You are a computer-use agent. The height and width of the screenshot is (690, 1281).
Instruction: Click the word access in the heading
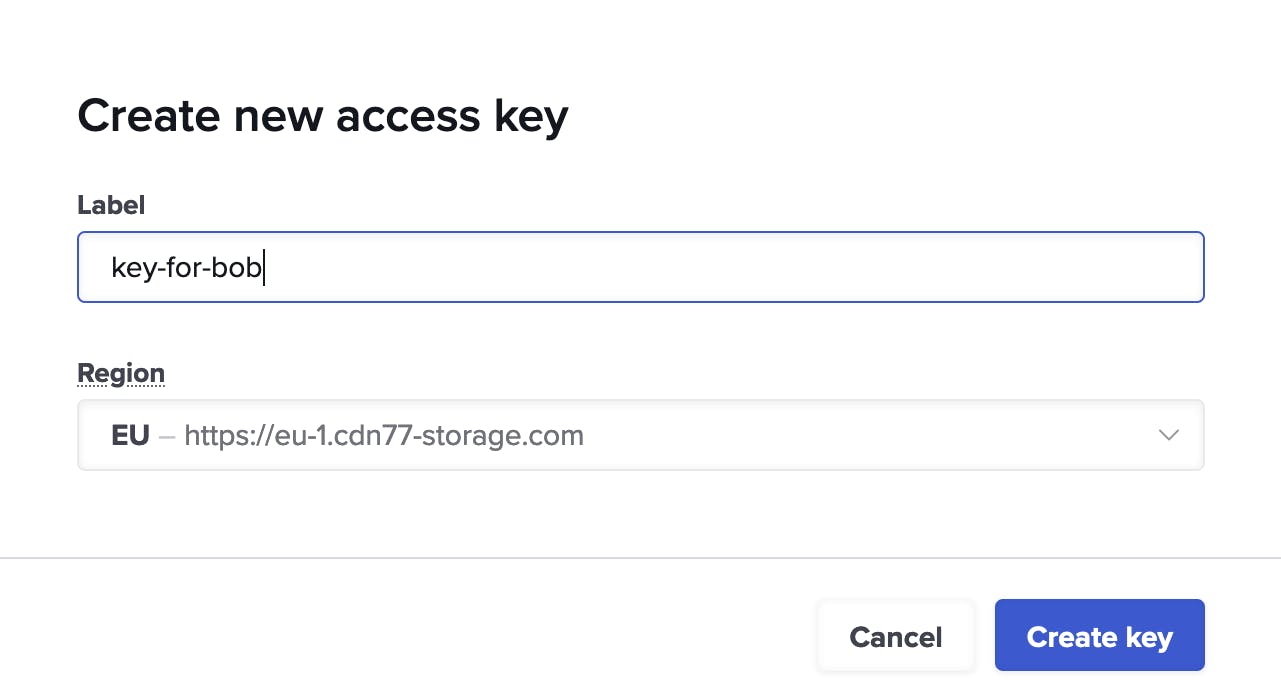[408, 116]
